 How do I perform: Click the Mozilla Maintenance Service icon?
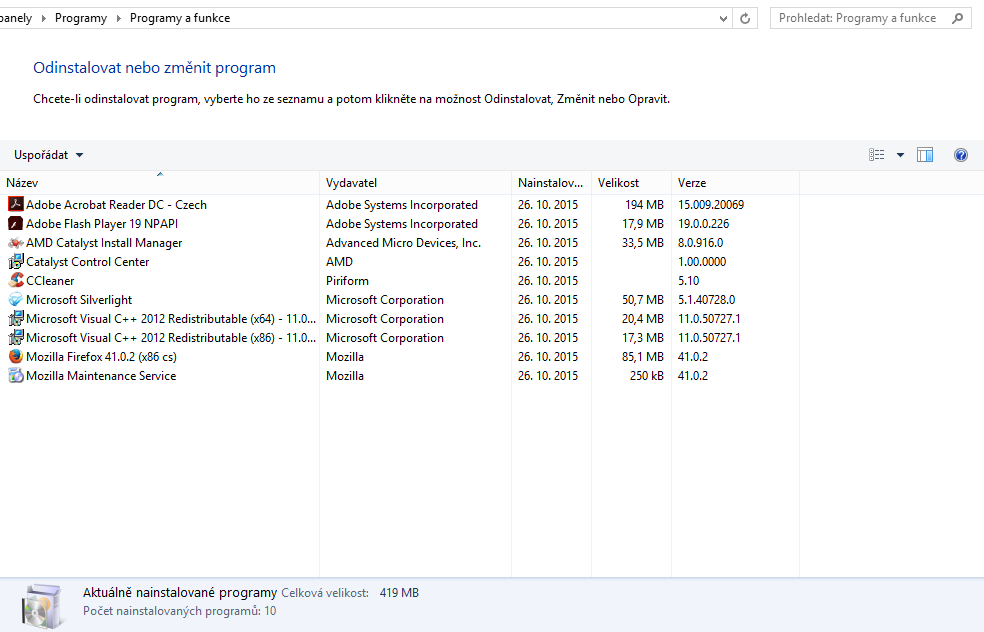pos(15,376)
